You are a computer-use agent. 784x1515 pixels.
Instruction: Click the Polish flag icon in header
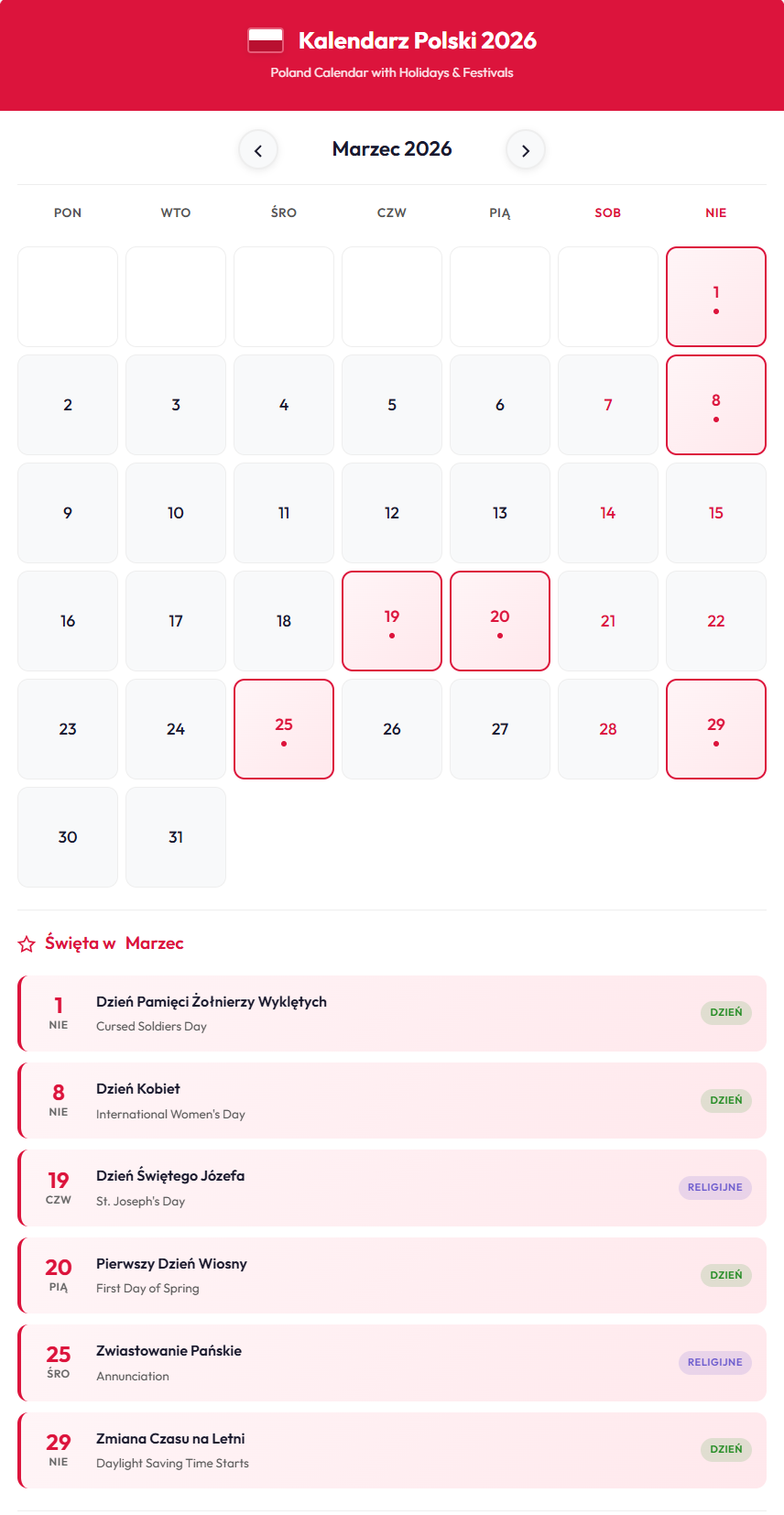click(266, 40)
